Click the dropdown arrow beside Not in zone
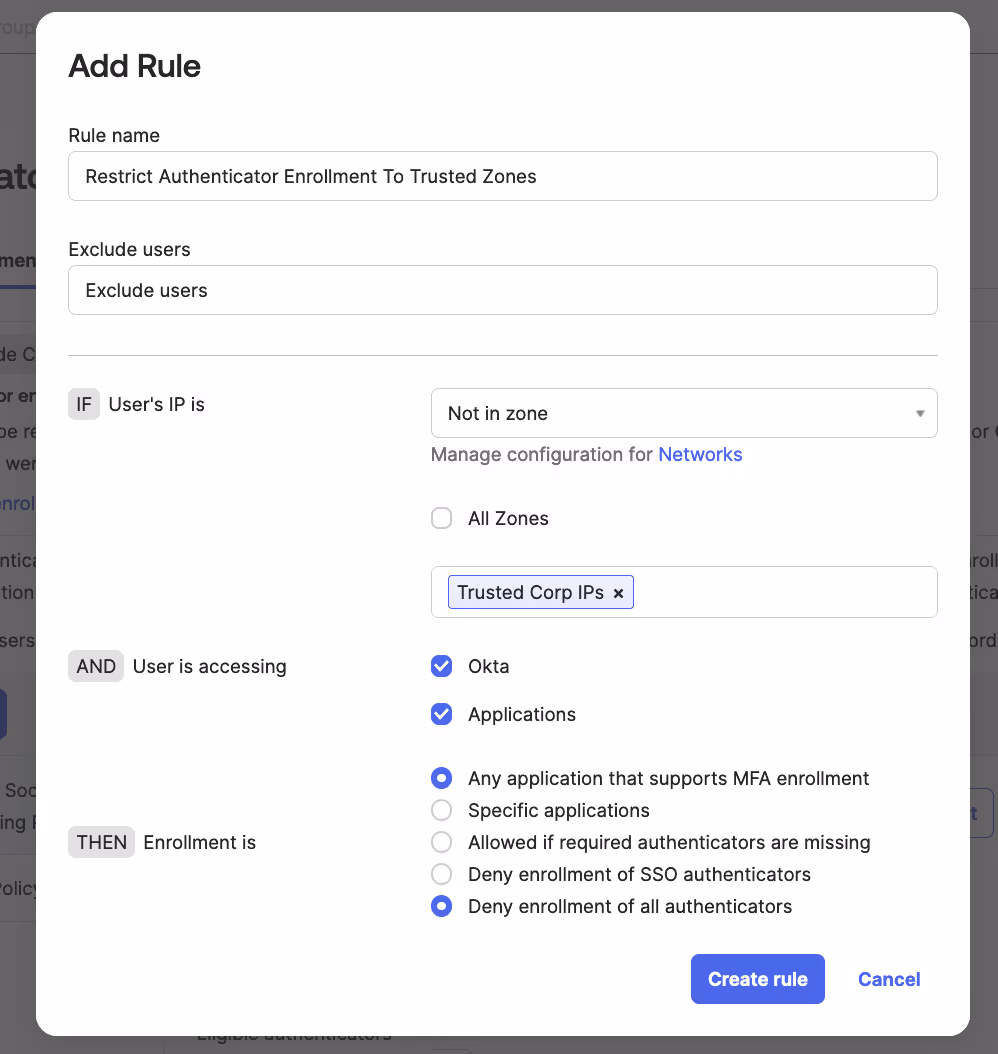 pos(920,413)
